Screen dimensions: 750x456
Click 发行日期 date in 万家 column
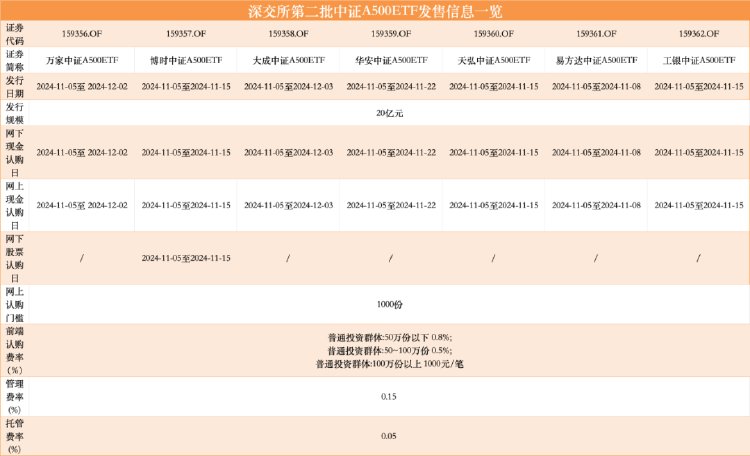pyautogui.click(x=82, y=87)
